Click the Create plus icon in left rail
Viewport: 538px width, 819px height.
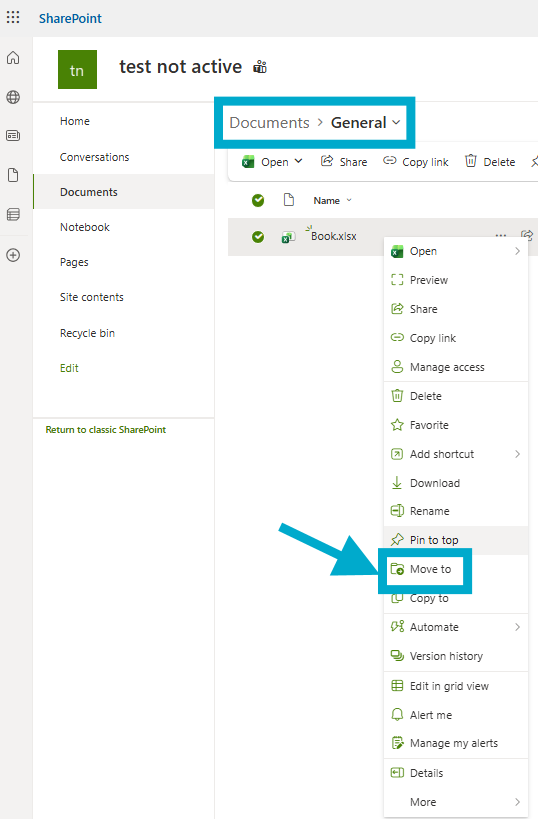coord(13,255)
